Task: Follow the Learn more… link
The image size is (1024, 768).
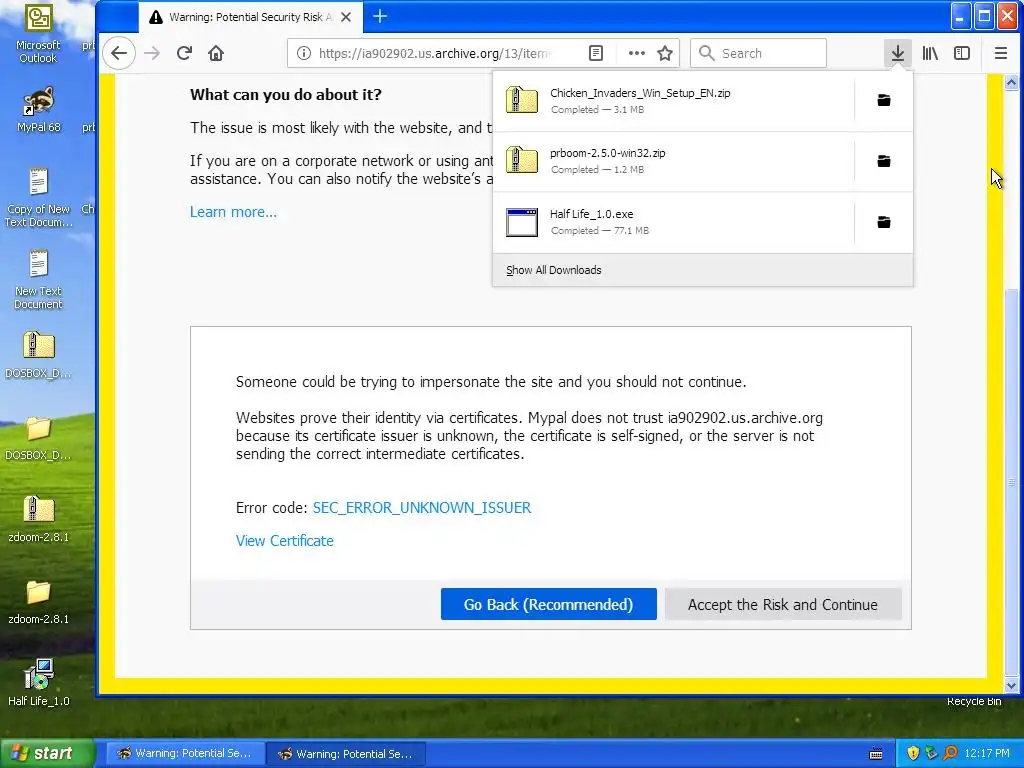Action: tap(233, 212)
